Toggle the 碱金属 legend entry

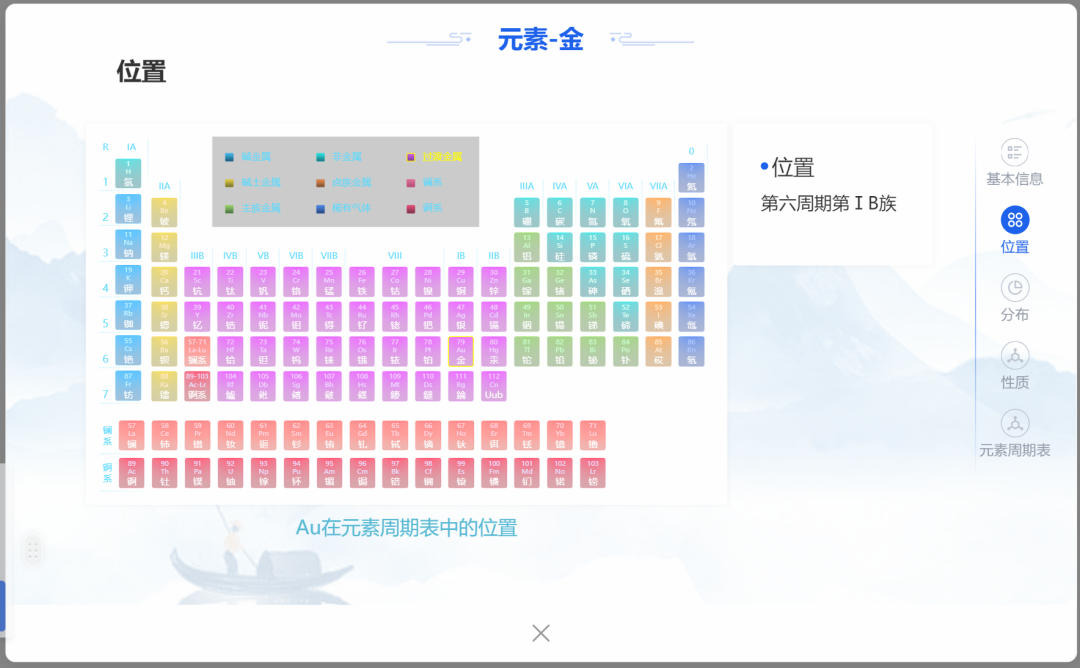pyautogui.click(x=229, y=157)
